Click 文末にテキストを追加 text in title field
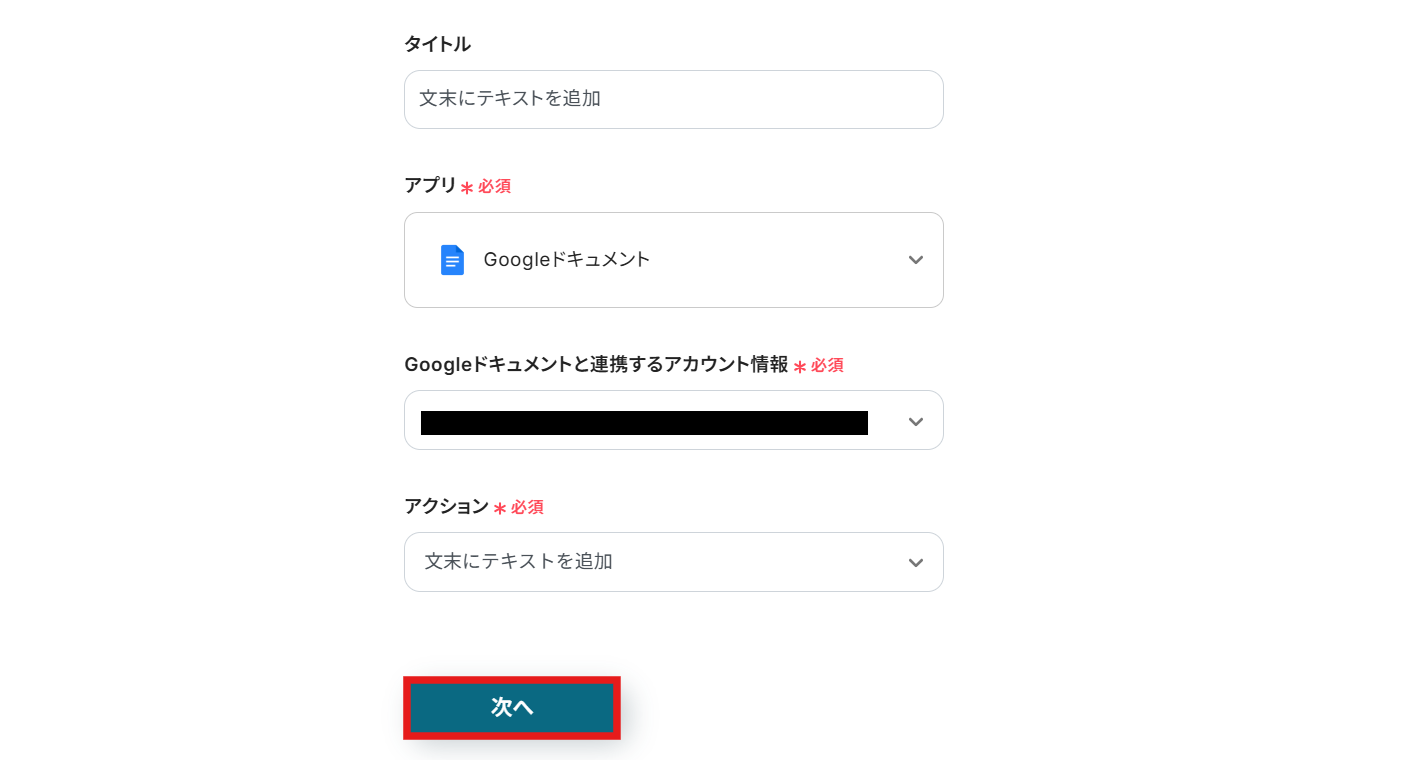The width and height of the screenshot is (1423, 760). click(x=510, y=99)
